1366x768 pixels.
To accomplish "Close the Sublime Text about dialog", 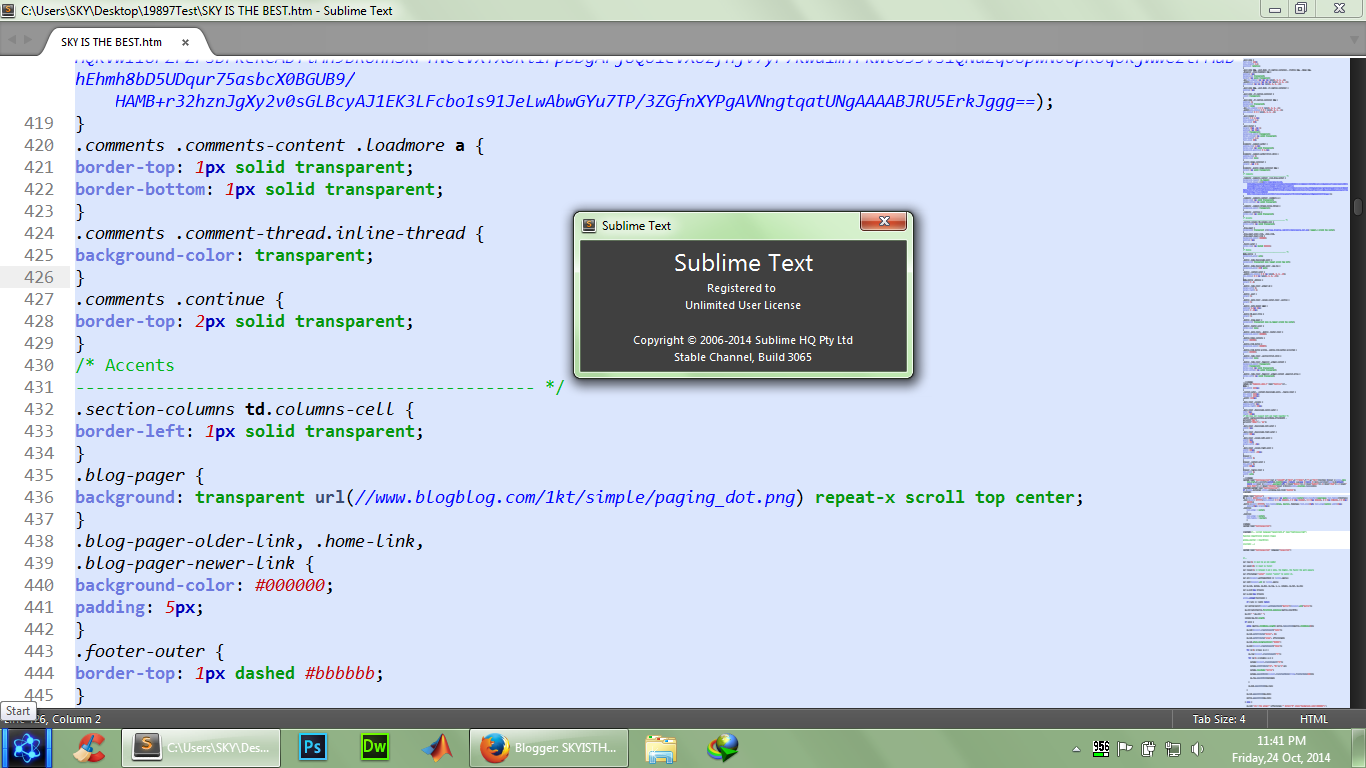I will [884, 222].
